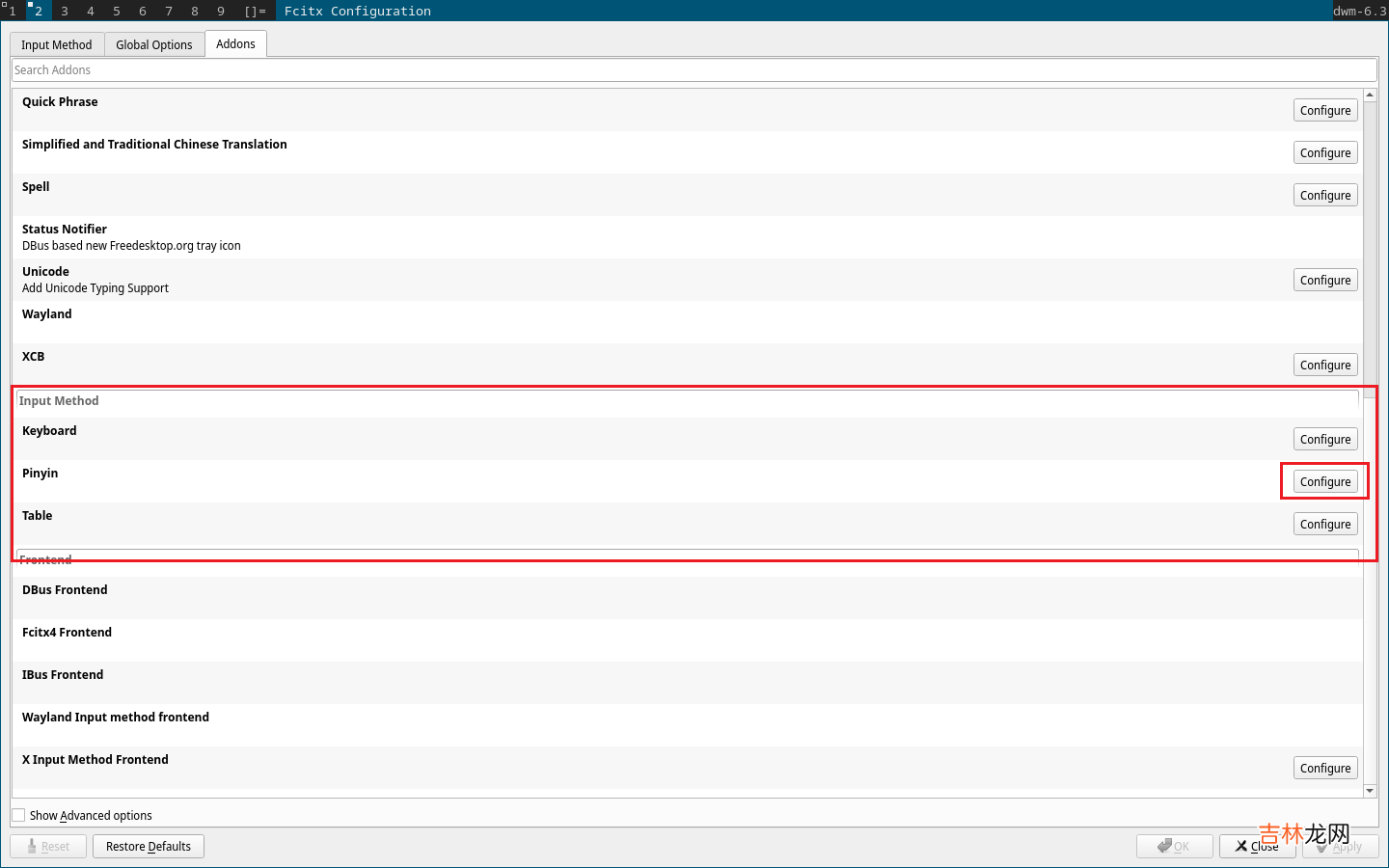Screen dimensions: 1389x868
Task: Select the Keyboard row label
Action: [x=49, y=431]
